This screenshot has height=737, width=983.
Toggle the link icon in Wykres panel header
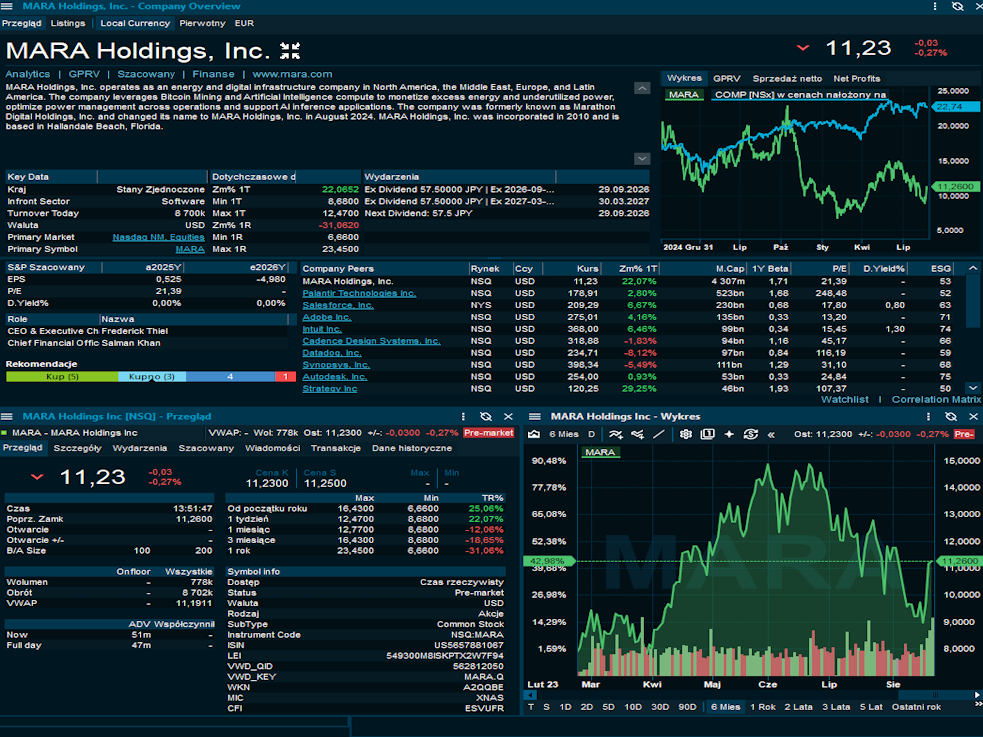[950, 417]
